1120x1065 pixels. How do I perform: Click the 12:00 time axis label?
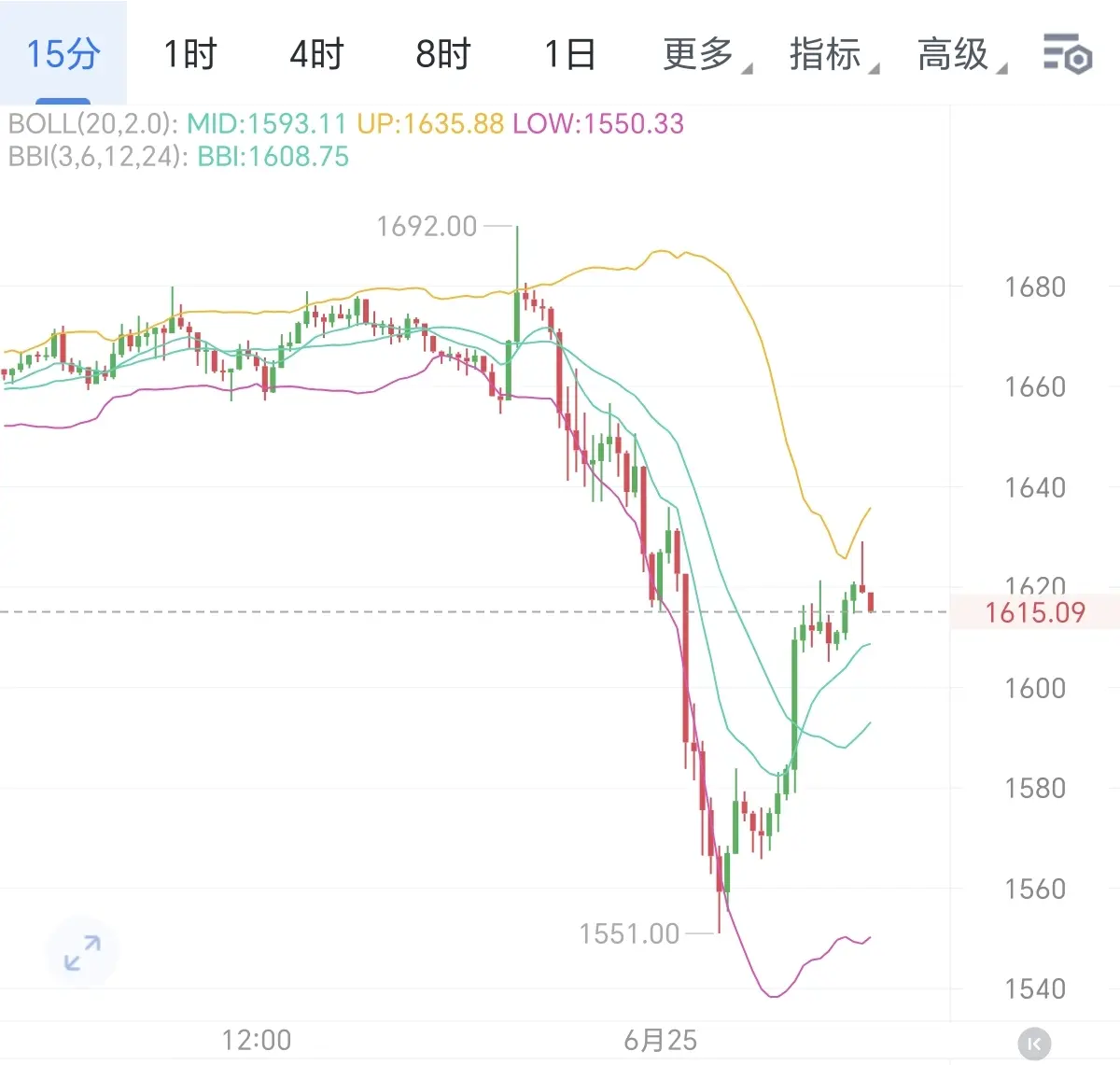(257, 1040)
